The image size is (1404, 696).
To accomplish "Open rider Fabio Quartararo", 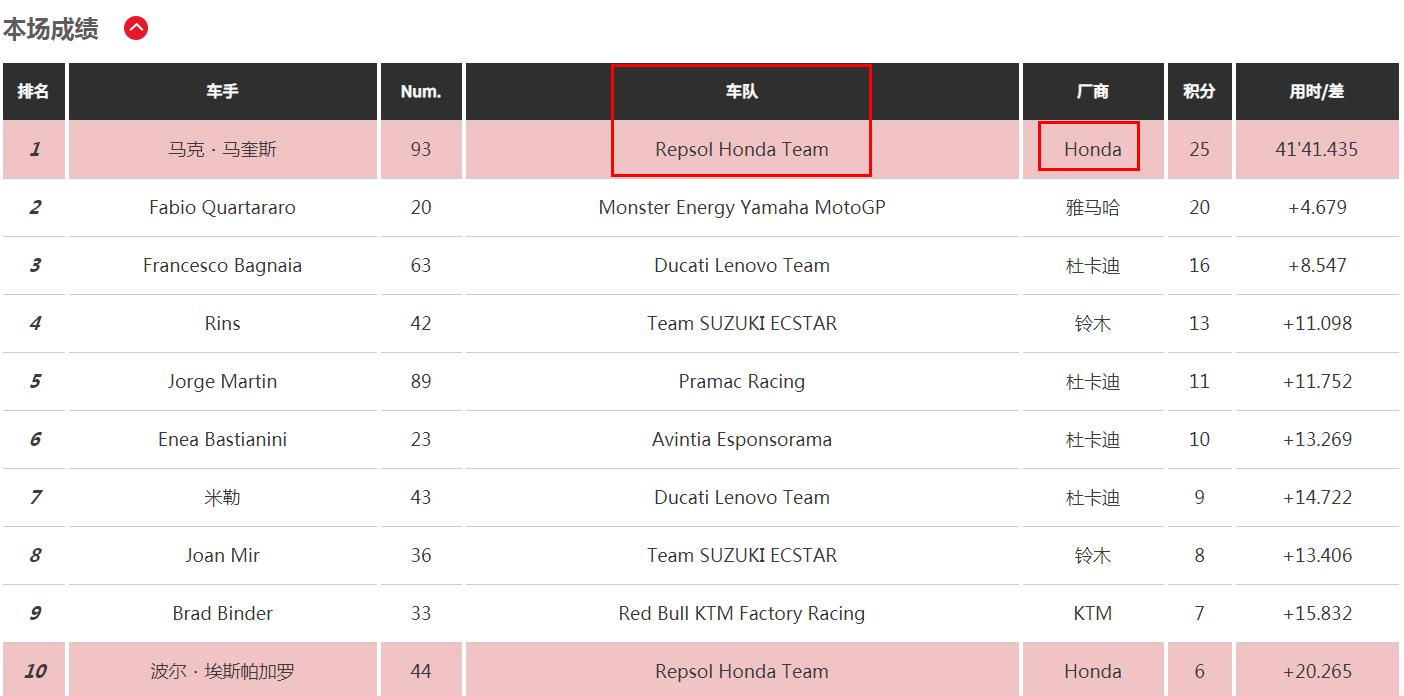I will coord(223,207).
